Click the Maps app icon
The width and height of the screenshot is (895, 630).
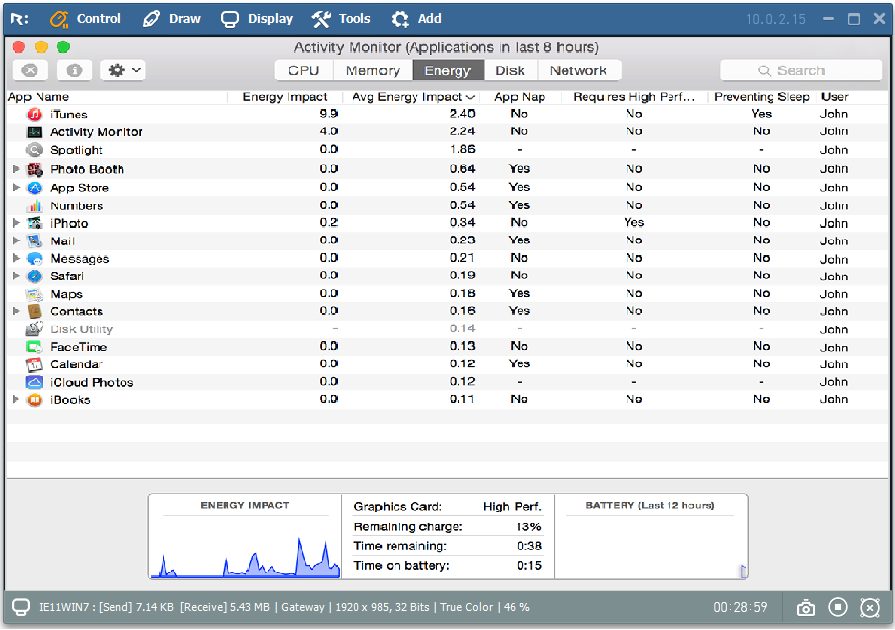[x=35, y=294]
